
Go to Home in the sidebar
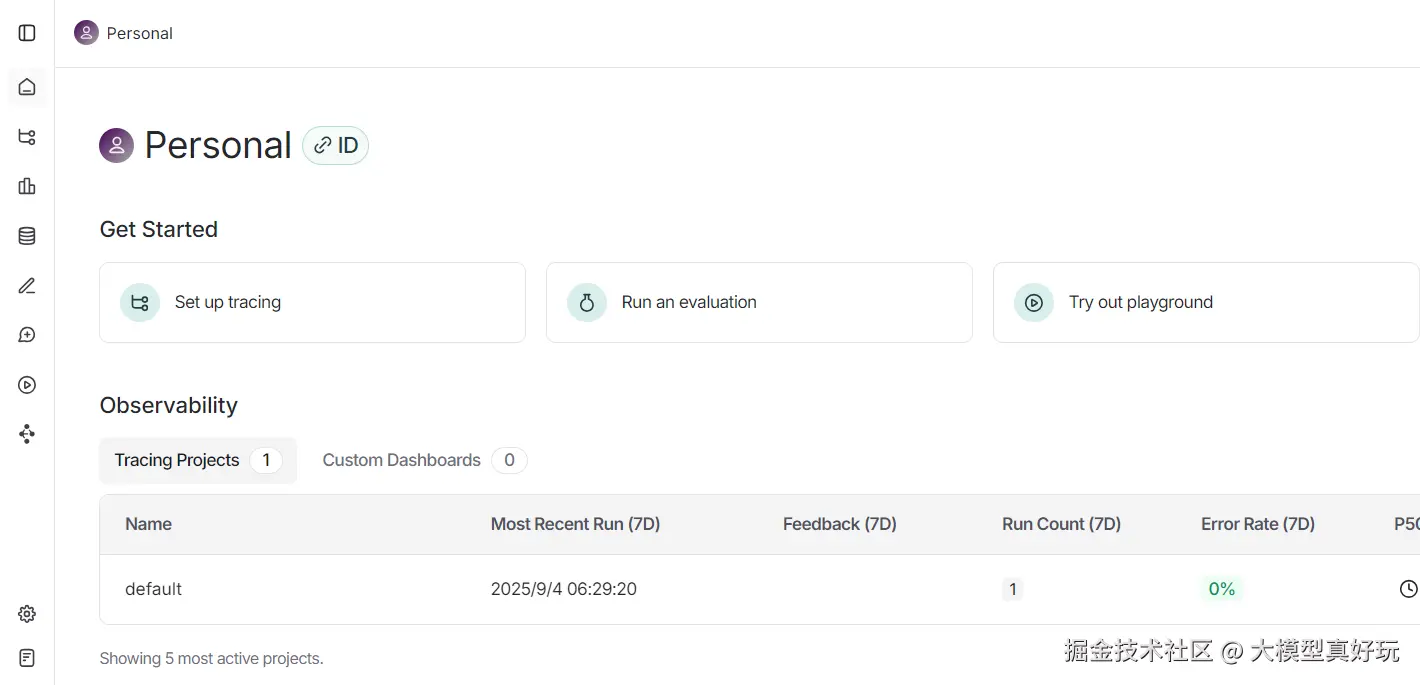point(27,87)
